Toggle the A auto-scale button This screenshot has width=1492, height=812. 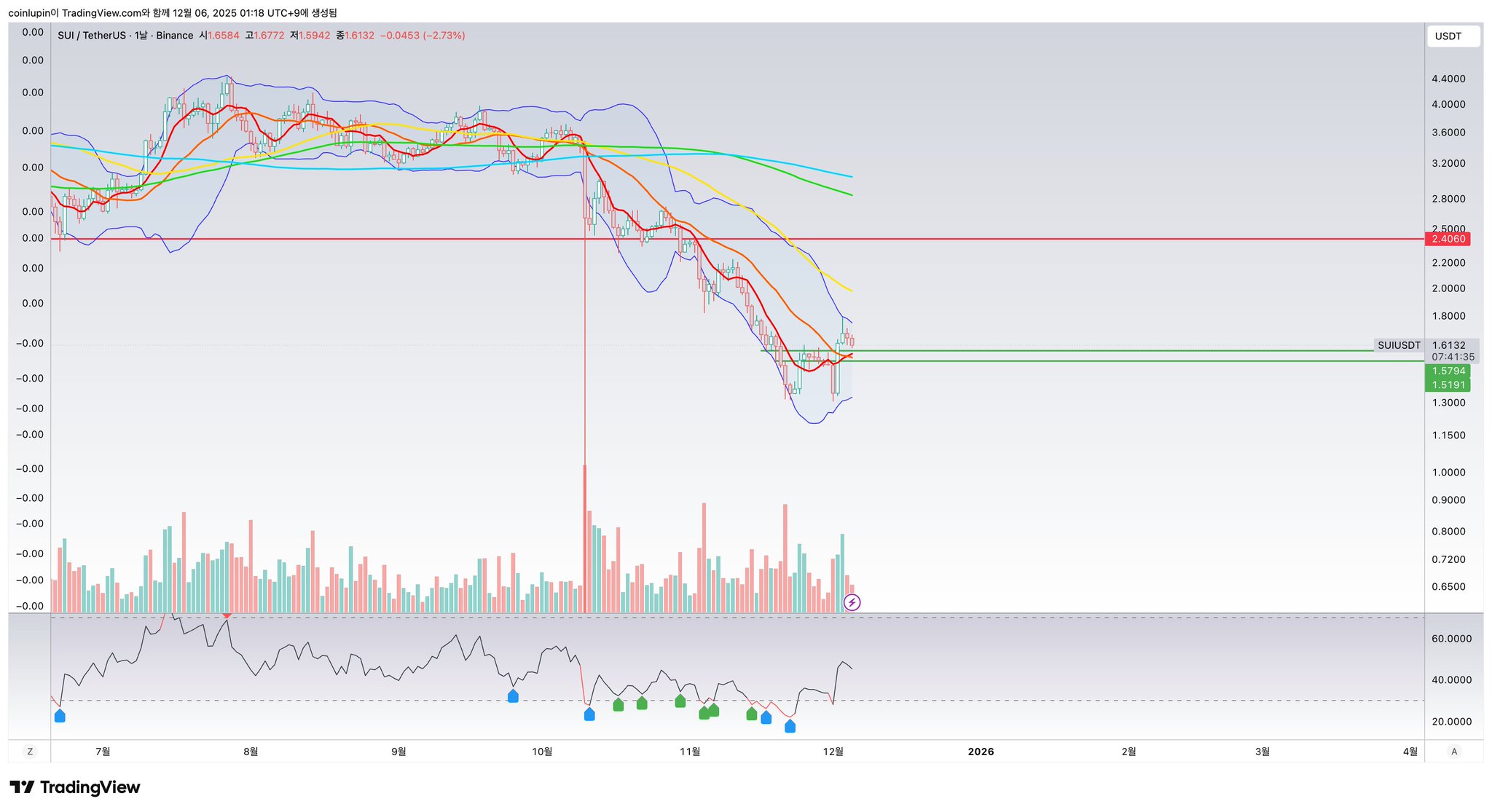coord(1454,752)
